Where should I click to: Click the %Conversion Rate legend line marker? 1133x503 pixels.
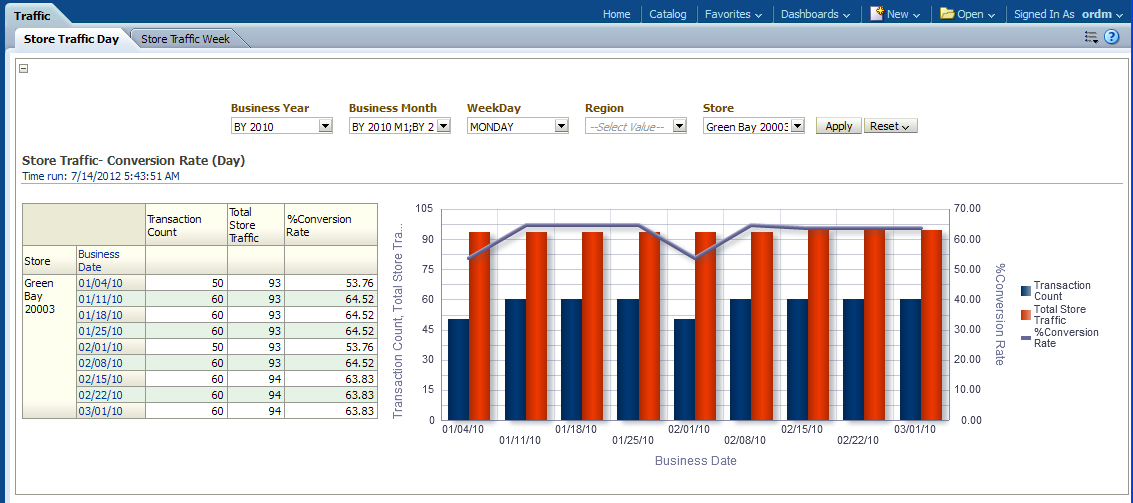(1026, 338)
